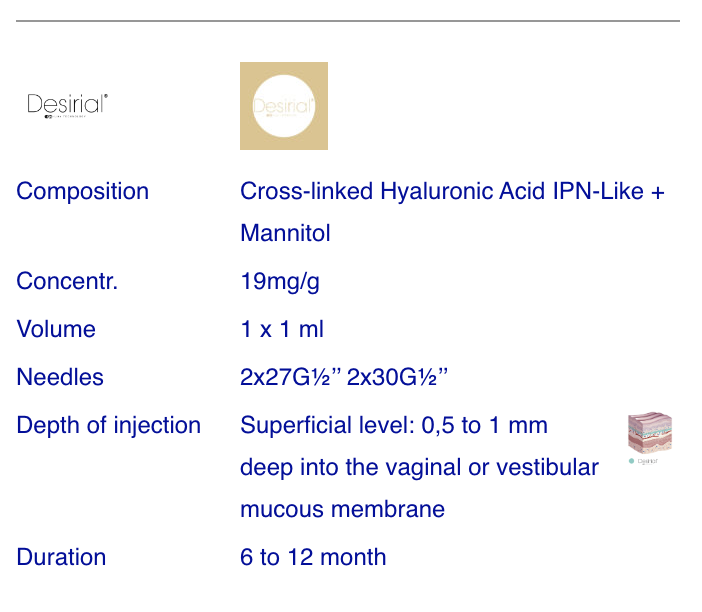Click the word Mannitol
The width and height of the screenshot is (702, 612).
[x=285, y=233]
